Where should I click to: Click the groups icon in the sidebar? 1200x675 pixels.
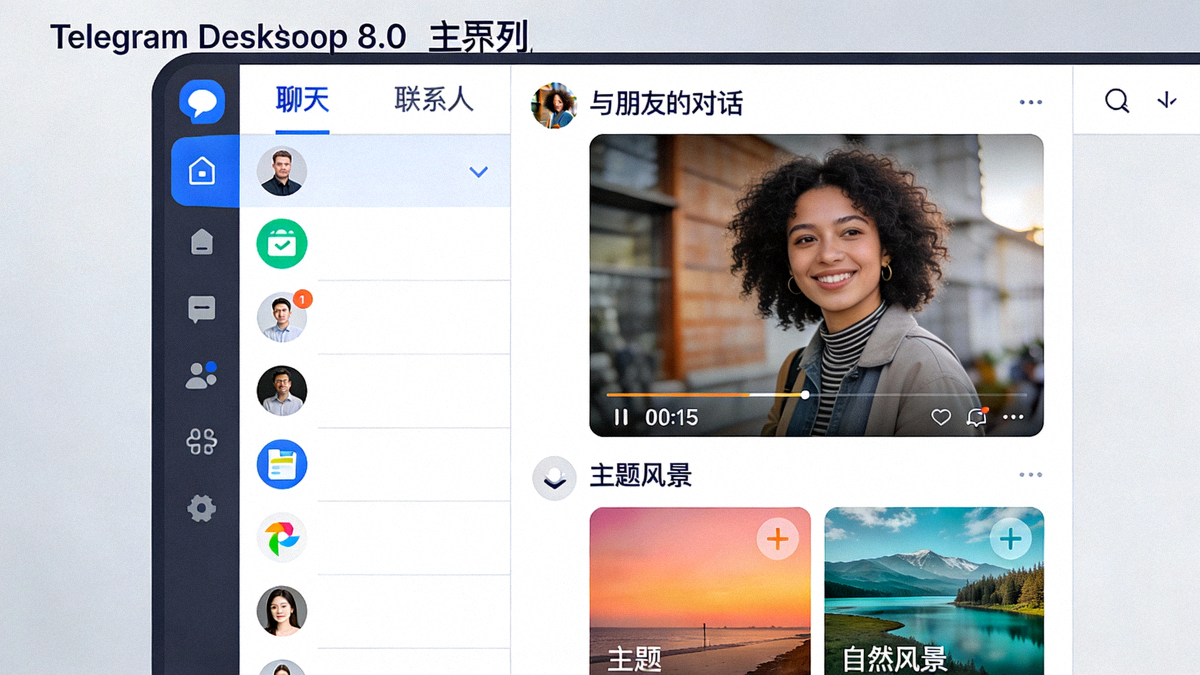(x=200, y=442)
